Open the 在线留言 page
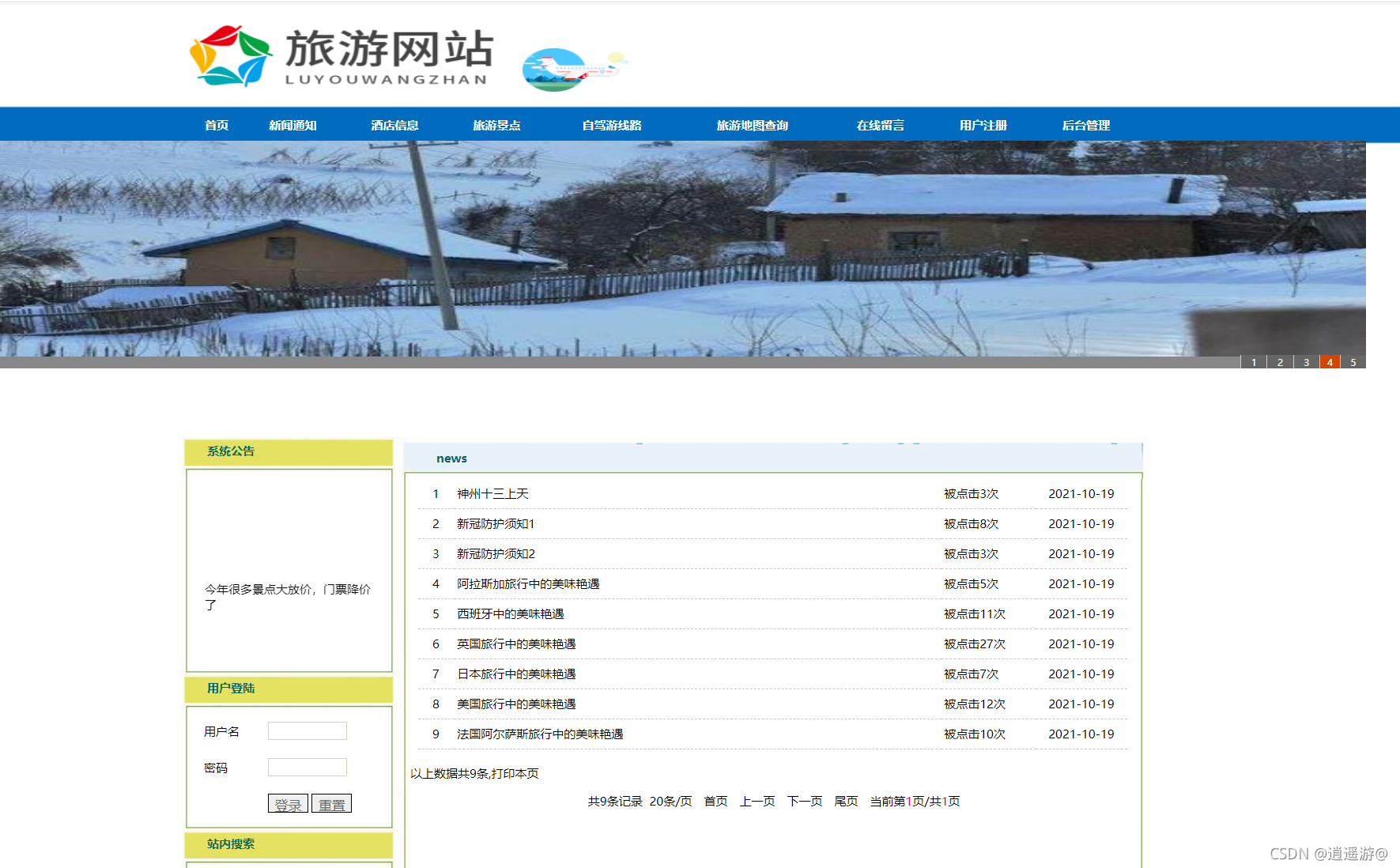Screen dimensions: 1400x868 pyautogui.click(x=881, y=125)
